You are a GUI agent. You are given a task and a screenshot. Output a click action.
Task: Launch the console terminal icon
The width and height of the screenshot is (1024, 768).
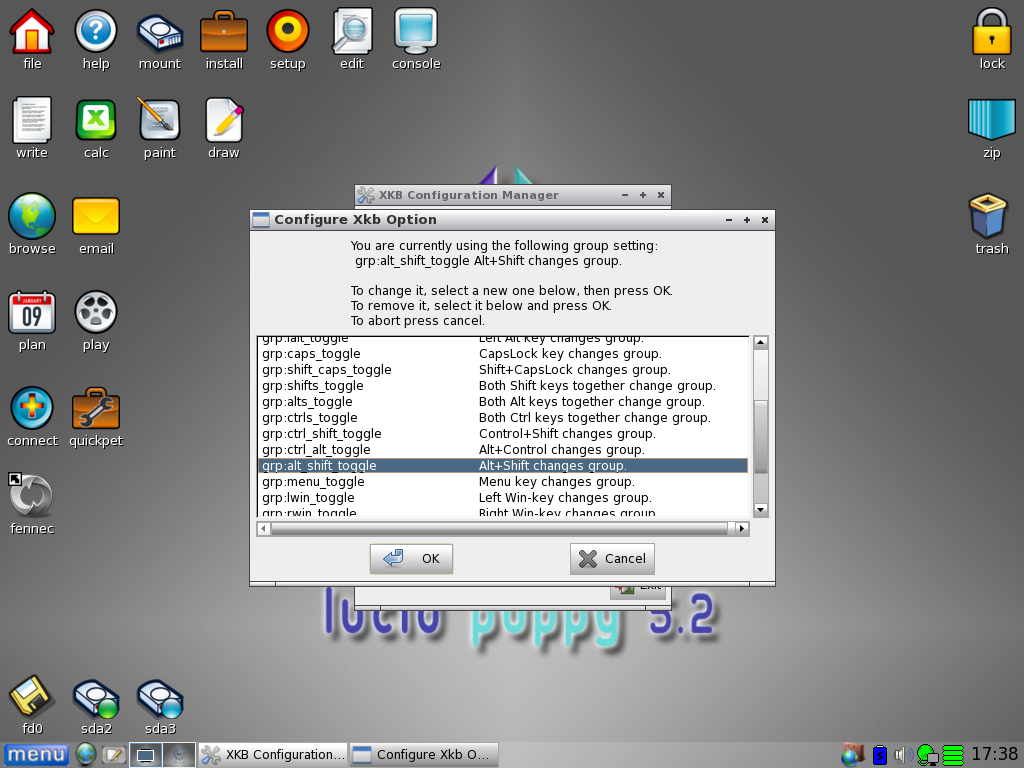click(x=415, y=31)
